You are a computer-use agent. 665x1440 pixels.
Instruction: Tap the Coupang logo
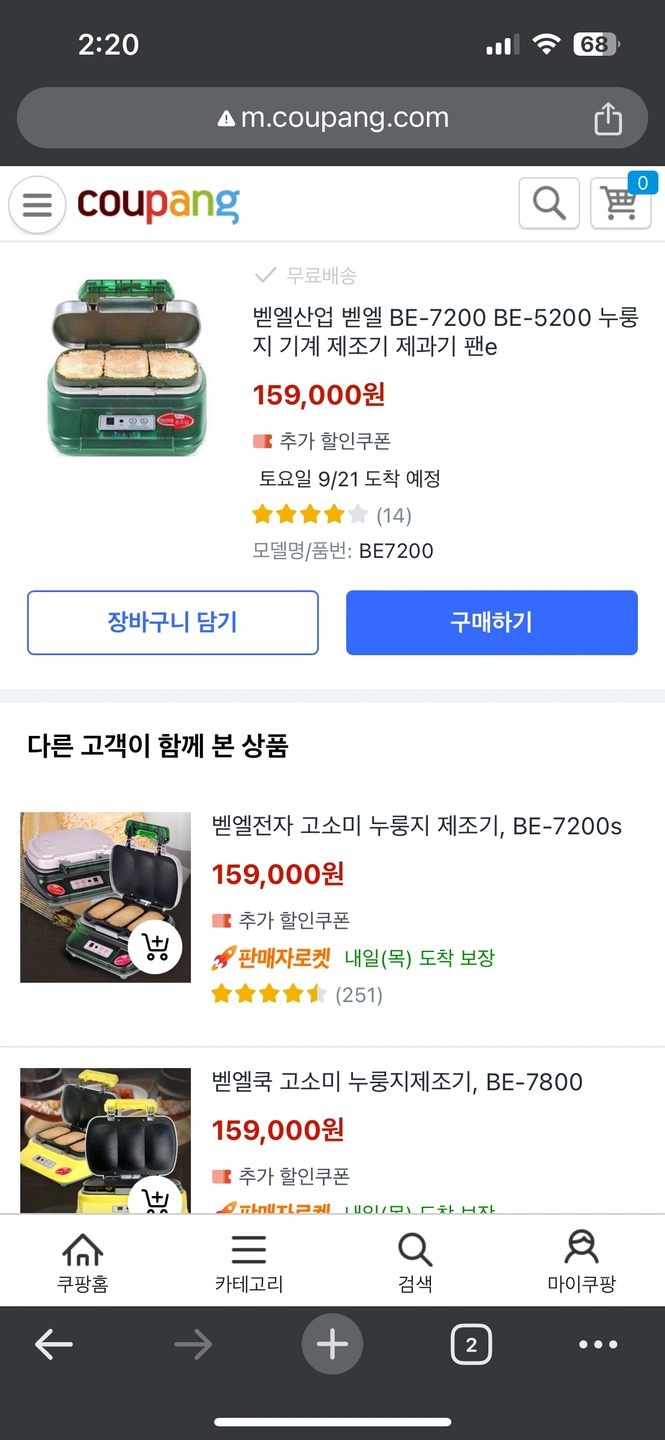(x=158, y=205)
